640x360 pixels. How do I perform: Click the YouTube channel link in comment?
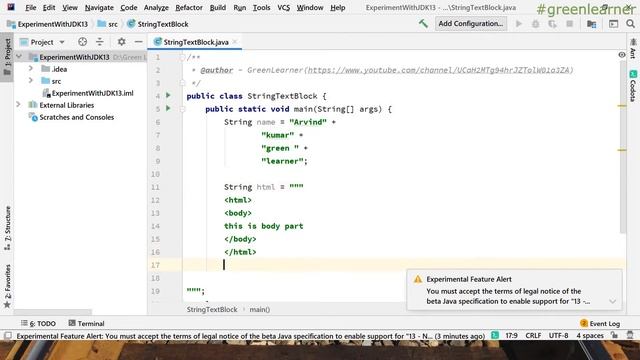[x=438, y=70]
